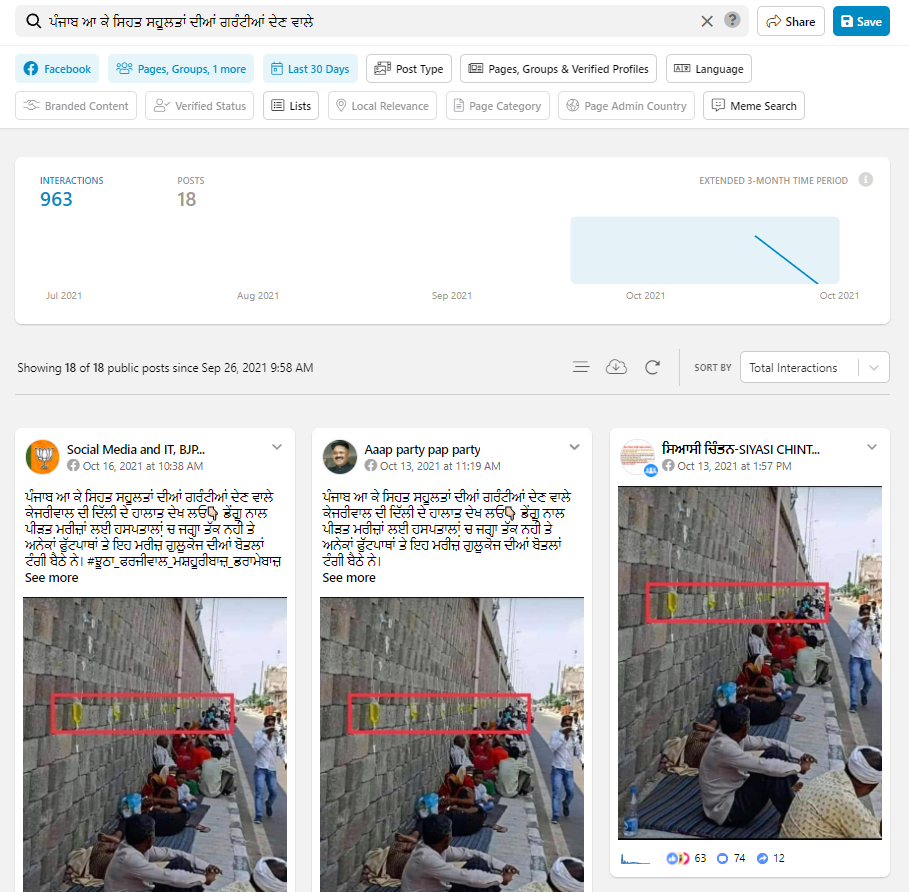The image size is (909, 892).
Task: Expand the Last 30 Days date filter
Action: point(309,69)
